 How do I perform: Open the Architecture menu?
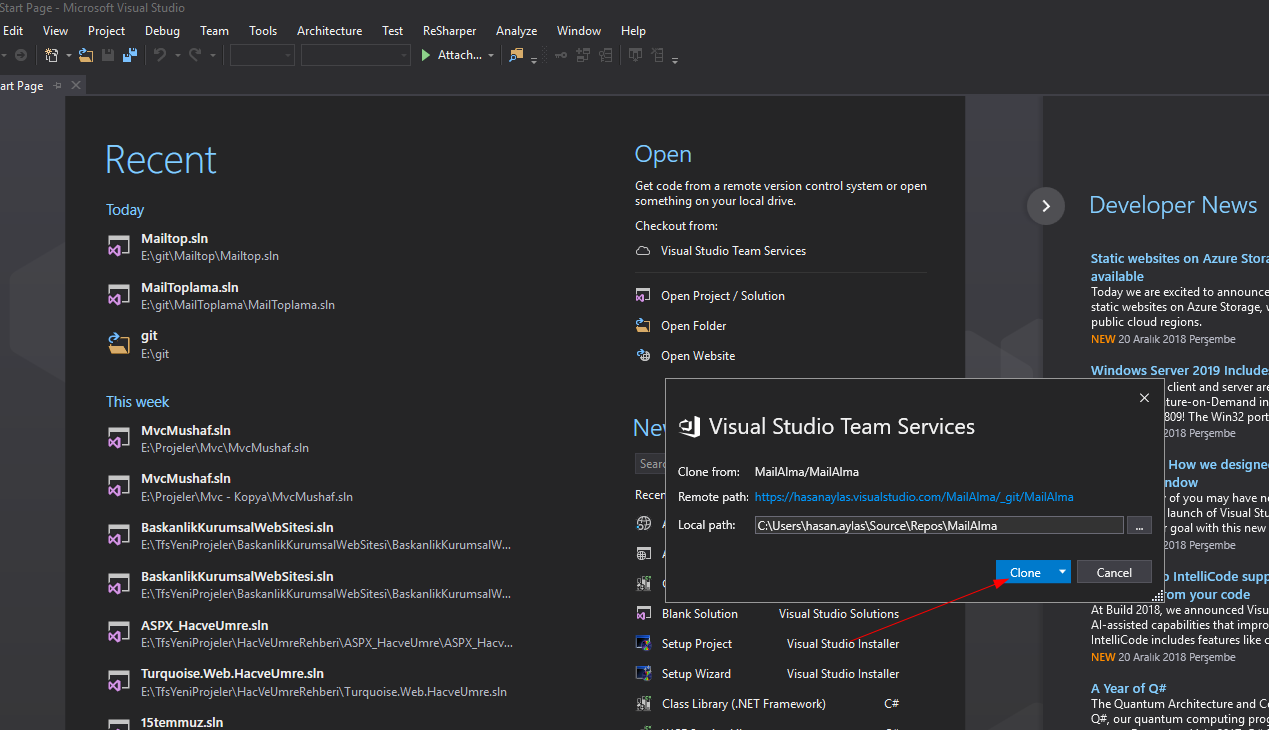[x=329, y=31]
